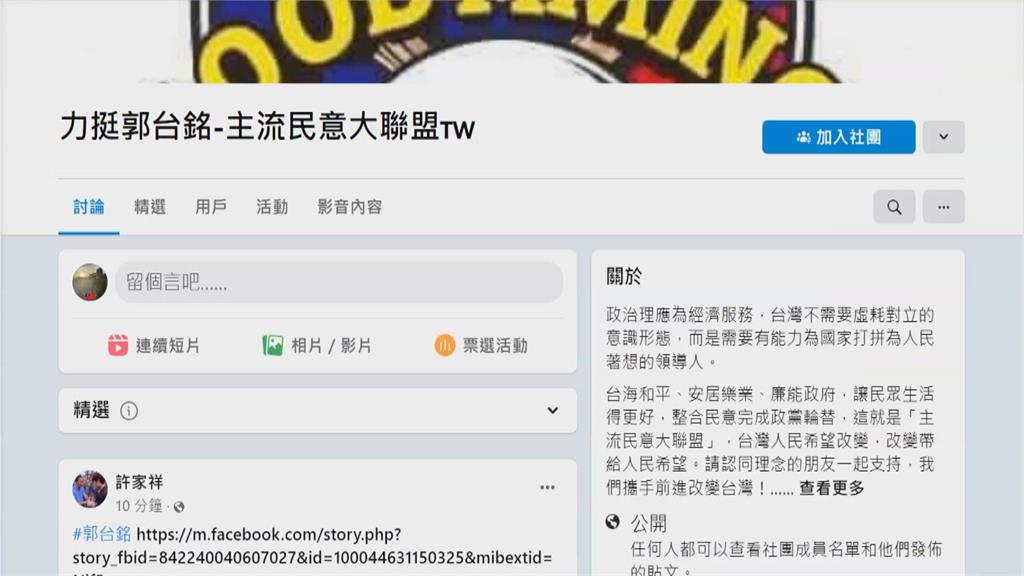The width and height of the screenshot is (1024, 576).
Task: Open dropdown arrow next to 加入社團
Action: (944, 137)
